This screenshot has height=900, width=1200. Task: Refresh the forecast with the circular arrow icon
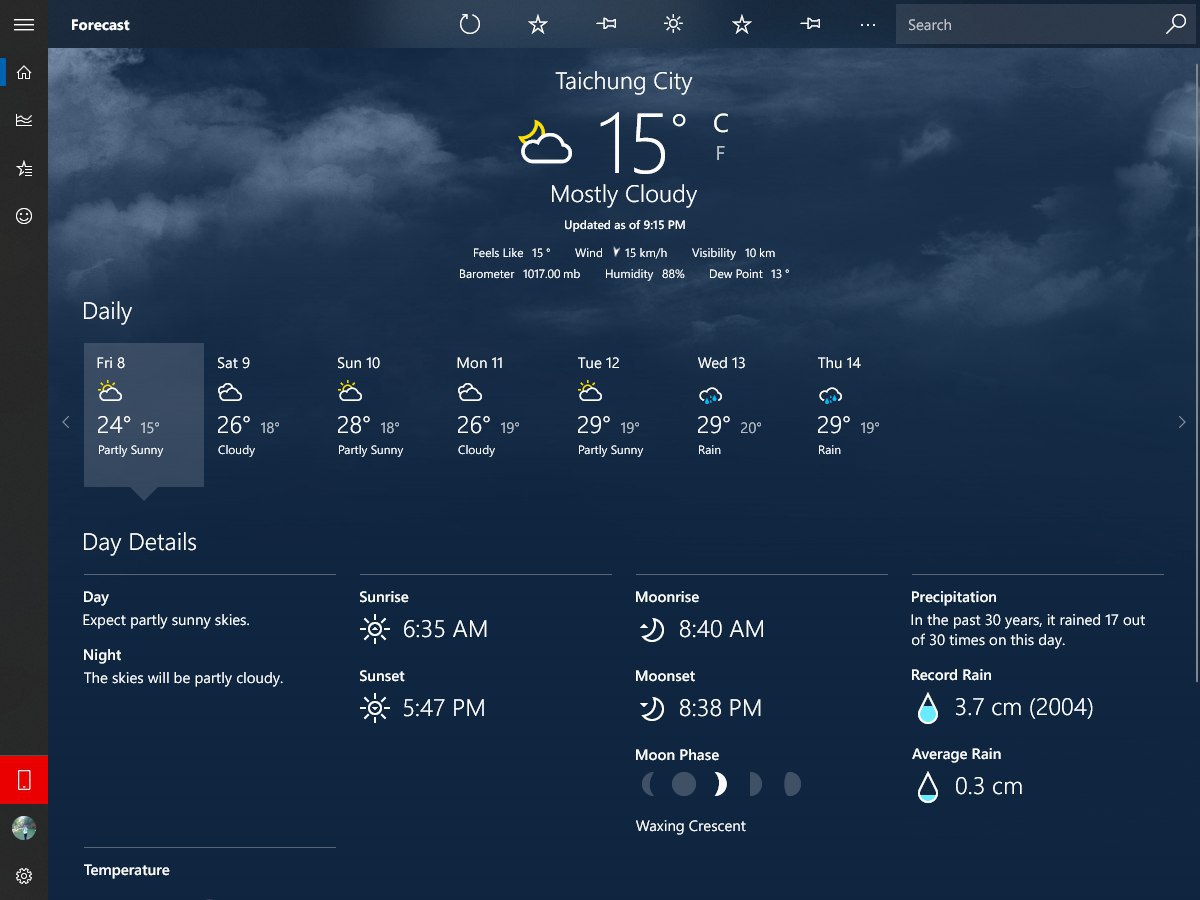coord(470,24)
